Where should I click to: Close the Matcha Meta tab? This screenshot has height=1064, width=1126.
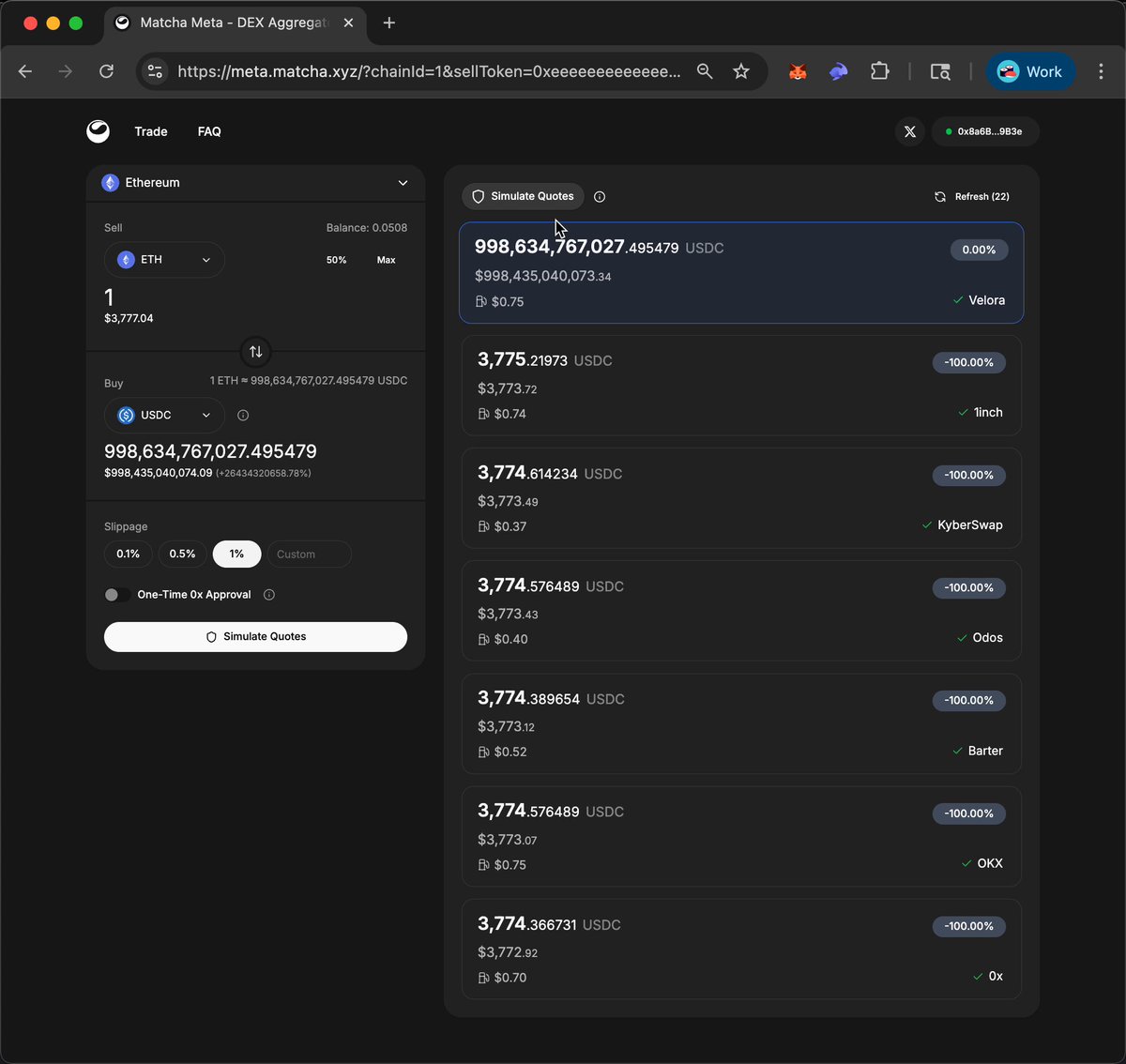tap(348, 23)
